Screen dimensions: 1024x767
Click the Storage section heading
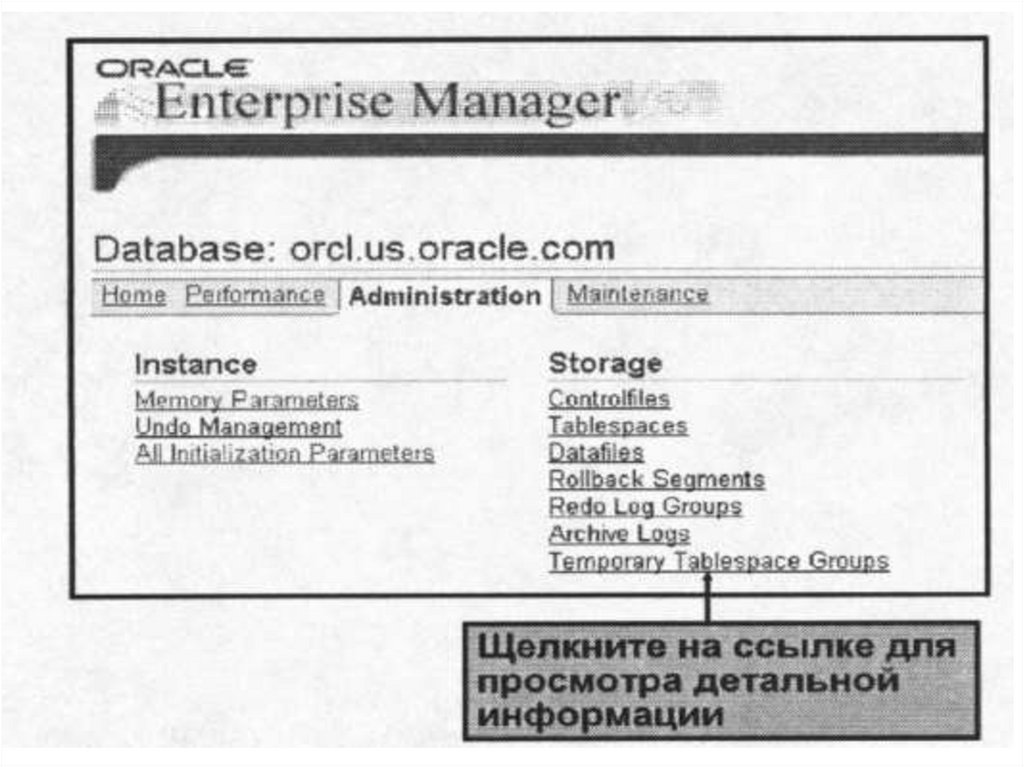(605, 363)
